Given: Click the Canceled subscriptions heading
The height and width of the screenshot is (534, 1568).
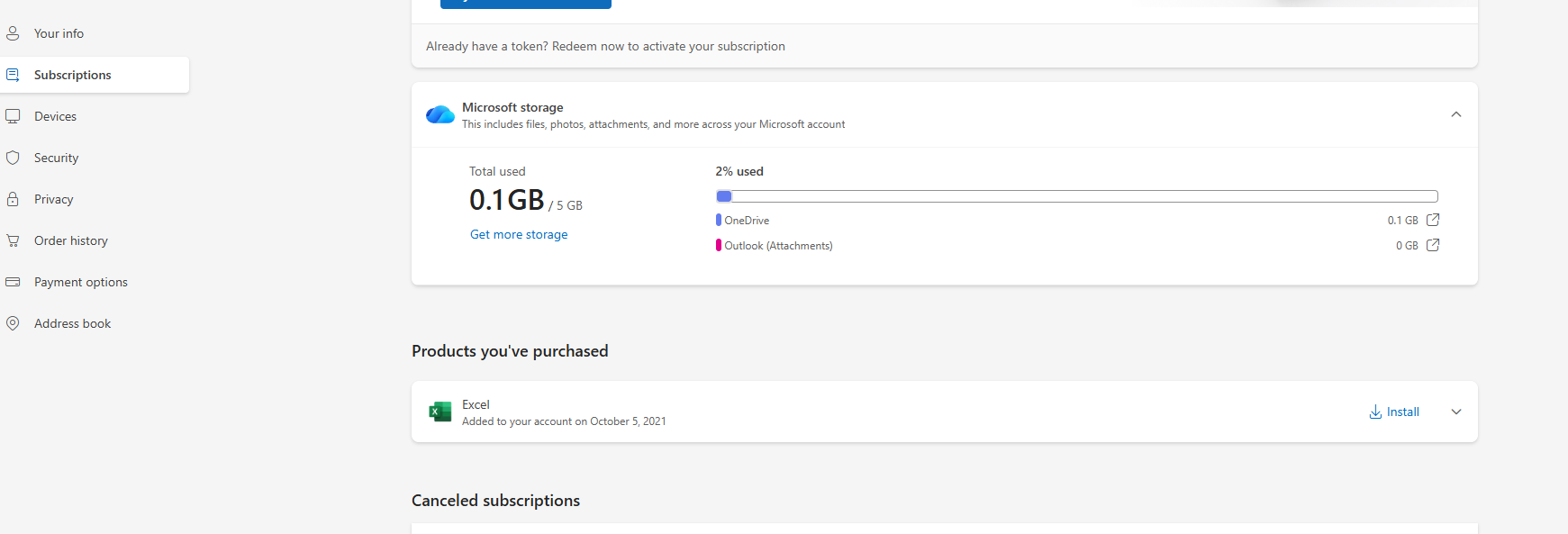Looking at the screenshot, I should (x=495, y=501).
